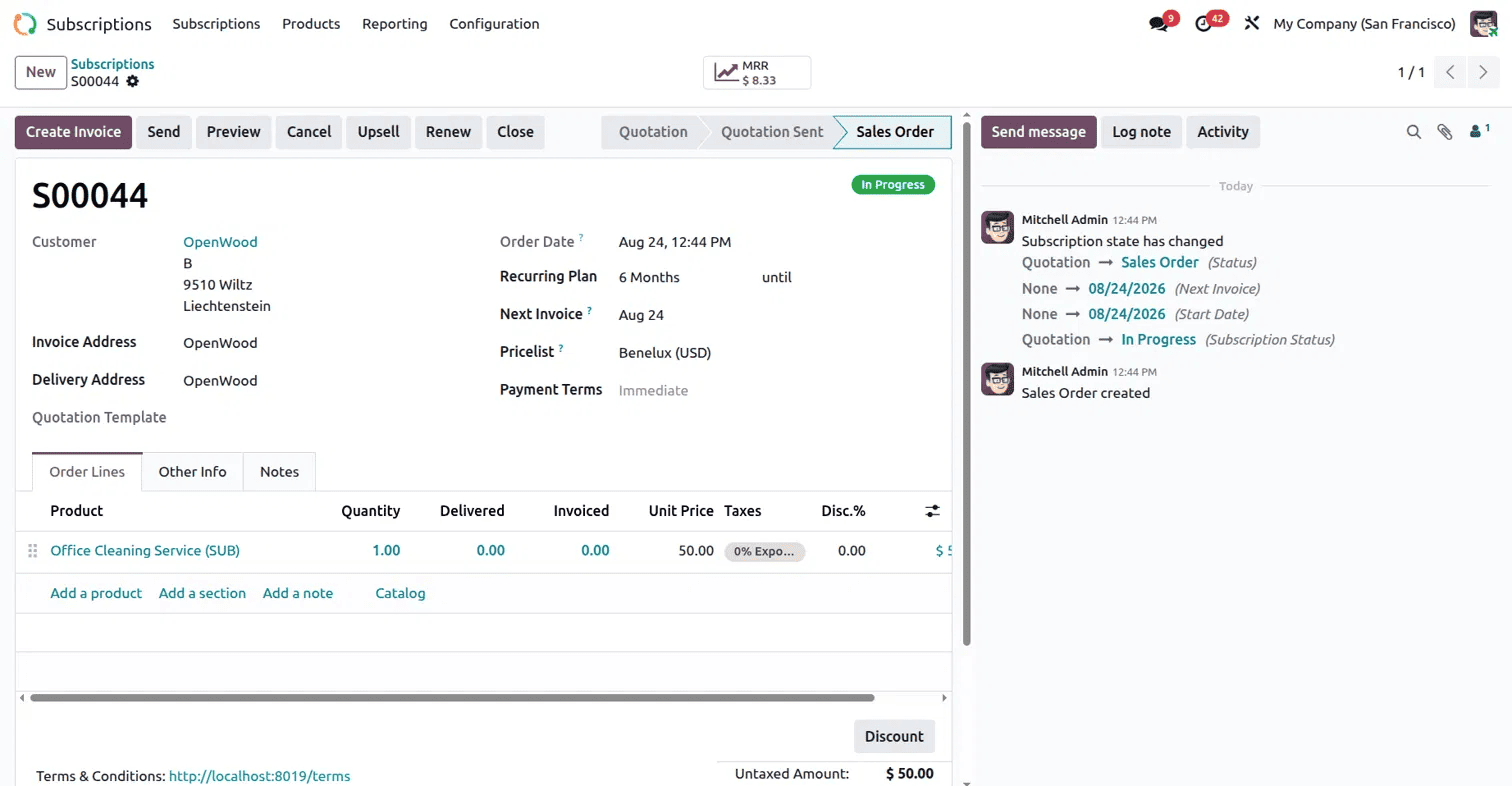Switch to the Notes tab
This screenshot has width=1512, height=786.
click(x=279, y=472)
